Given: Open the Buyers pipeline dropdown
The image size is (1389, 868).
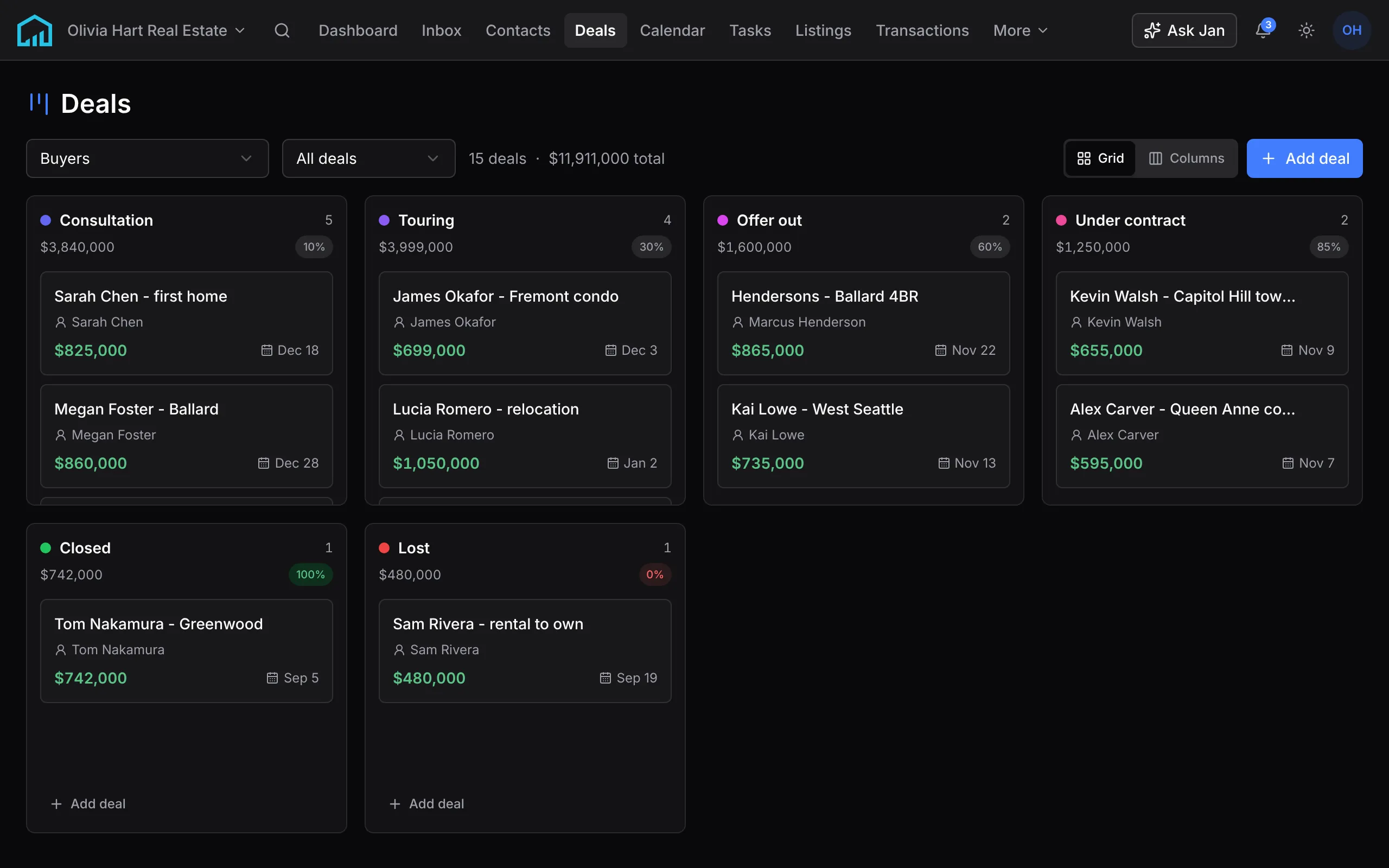Looking at the screenshot, I should coord(148,158).
